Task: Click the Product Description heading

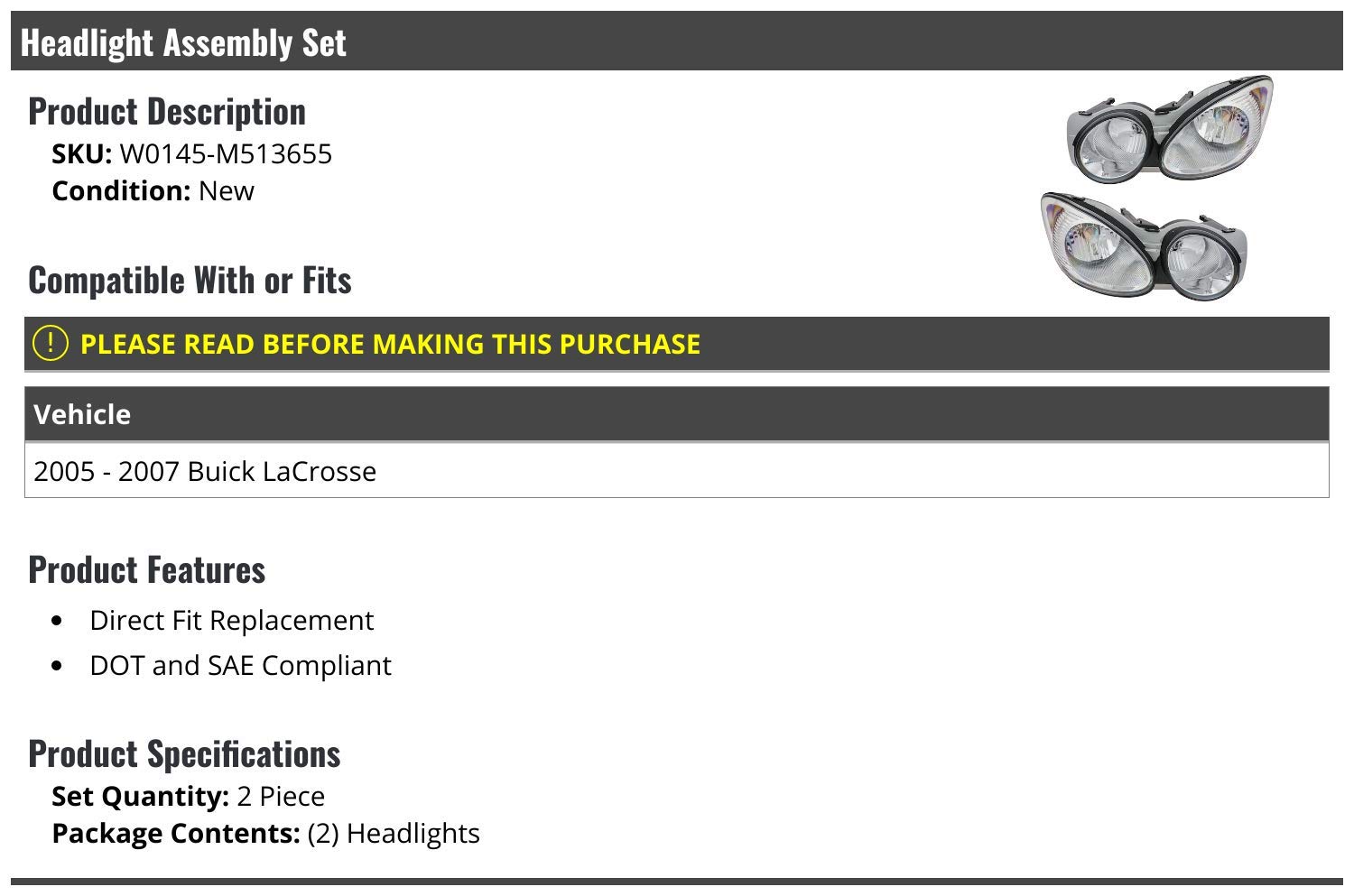Action: [167, 112]
